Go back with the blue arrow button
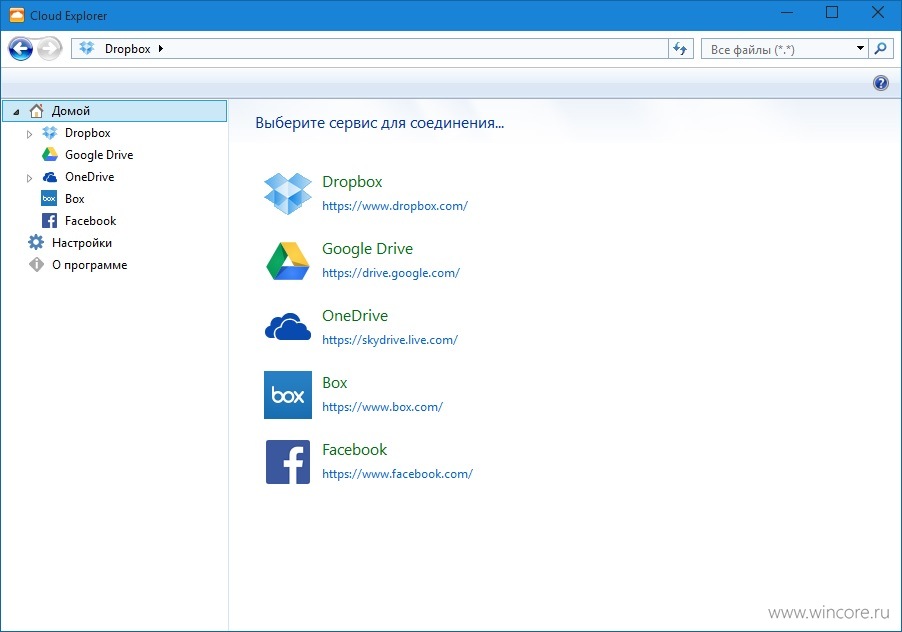This screenshot has width=902, height=632. pyautogui.click(x=21, y=49)
